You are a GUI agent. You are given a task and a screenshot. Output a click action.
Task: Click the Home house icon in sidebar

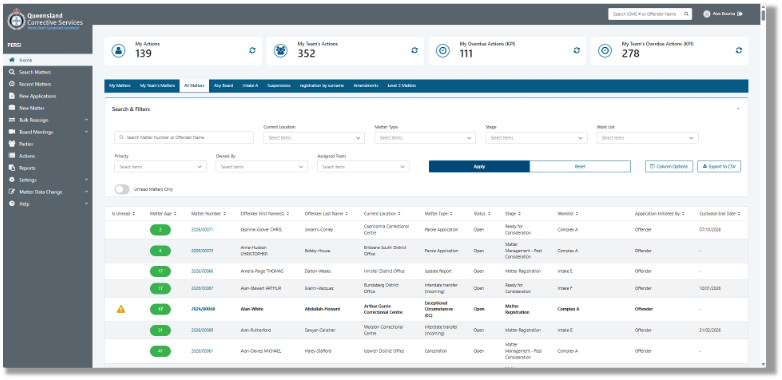11,60
